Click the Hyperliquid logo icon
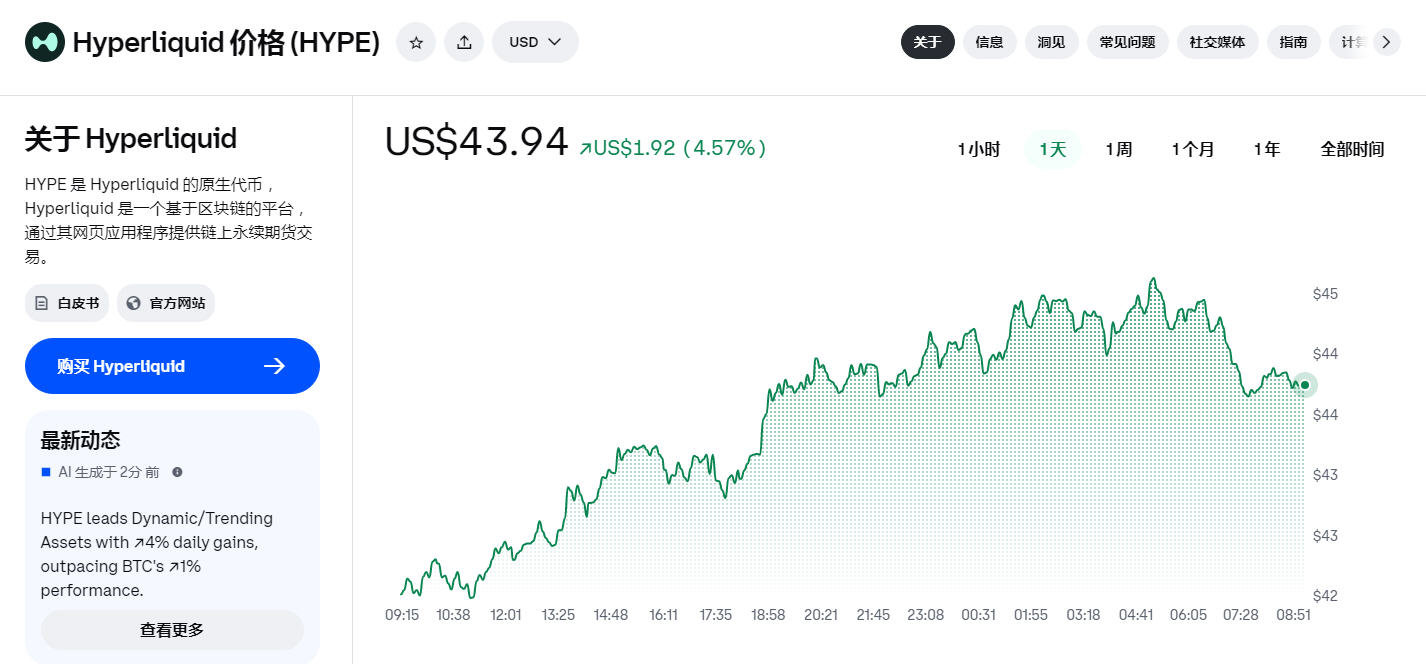 point(45,42)
